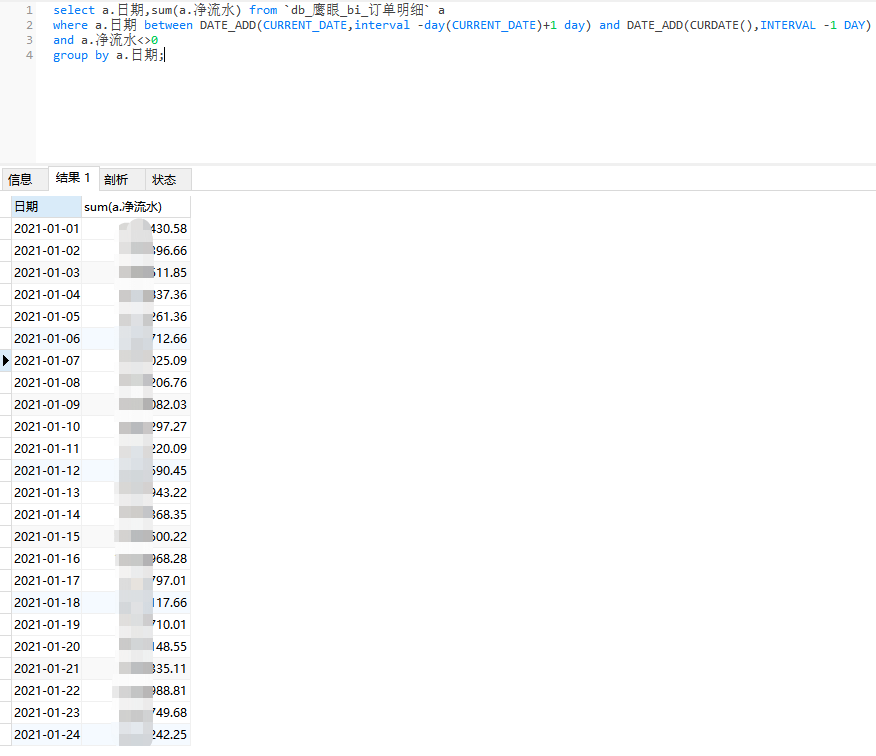This screenshot has width=876, height=756.
Task: Click the sum value ending 20.09
Action: (136, 449)
